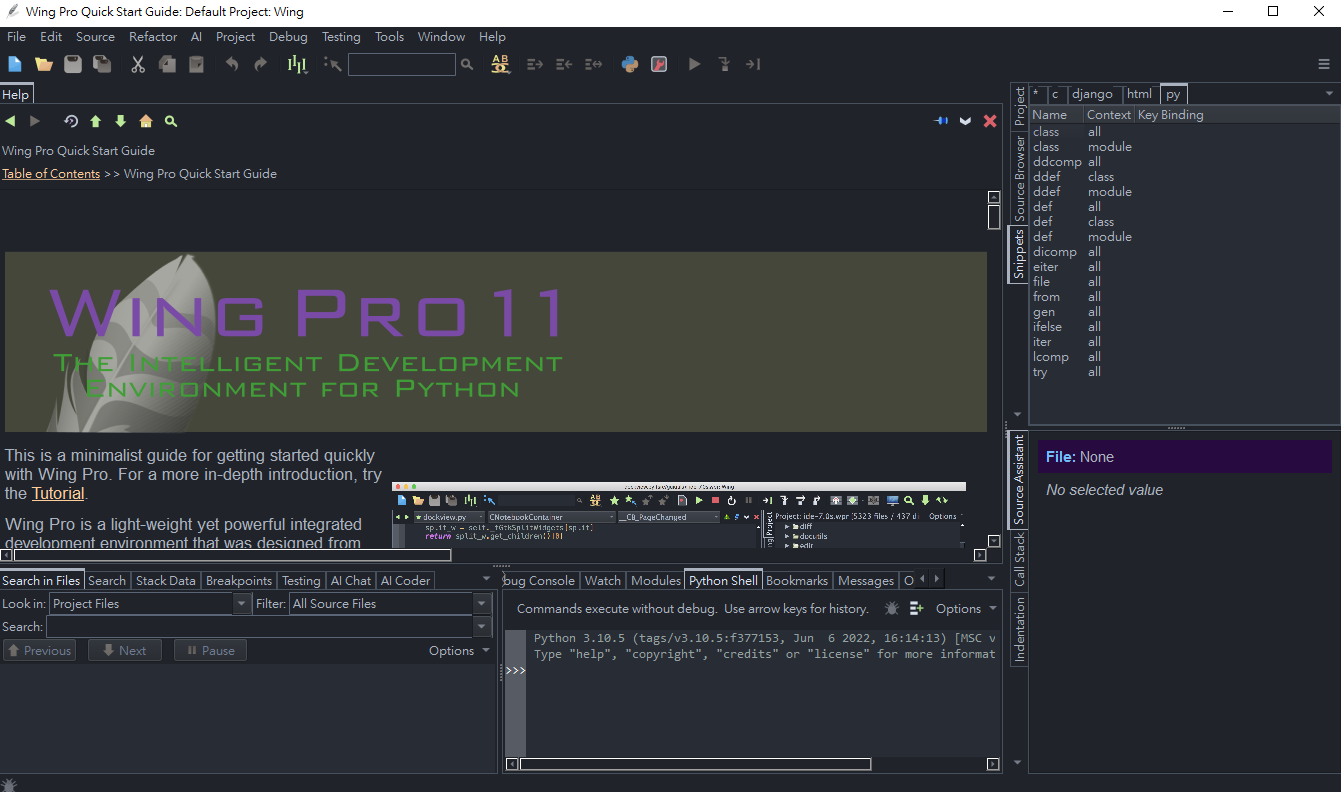Screen dimensions: 1341x792
Task: Click green down arrow in help viewer
Action: [x=121, y=121]
